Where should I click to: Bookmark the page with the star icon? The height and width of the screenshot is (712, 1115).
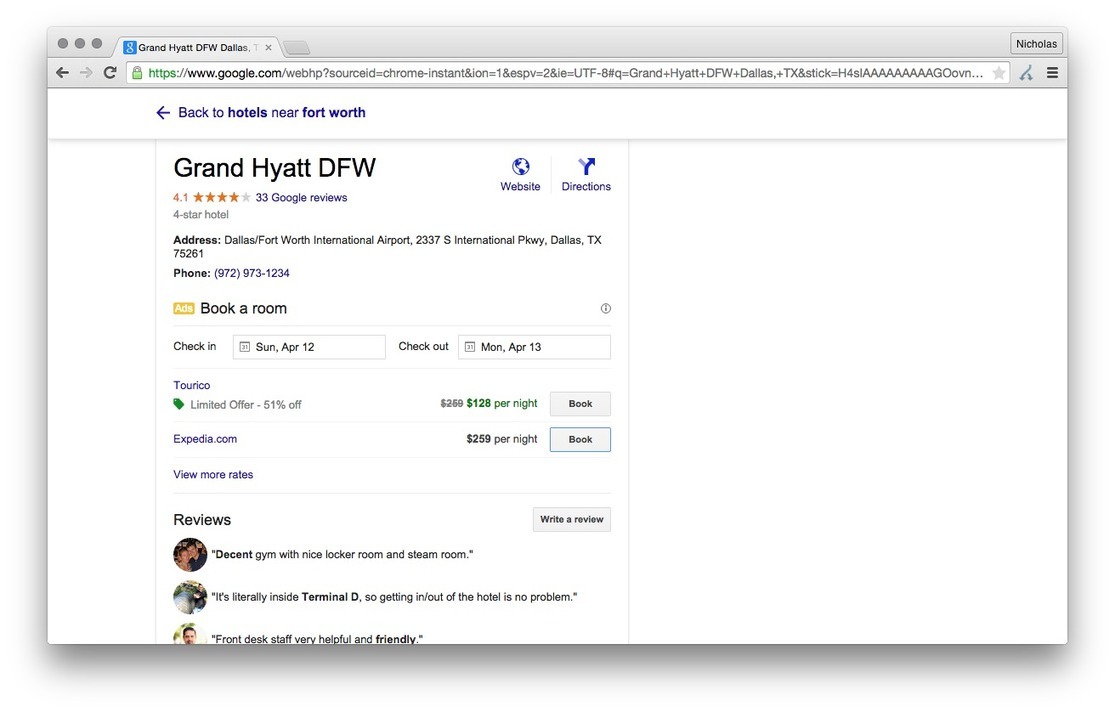click(998, 73)
